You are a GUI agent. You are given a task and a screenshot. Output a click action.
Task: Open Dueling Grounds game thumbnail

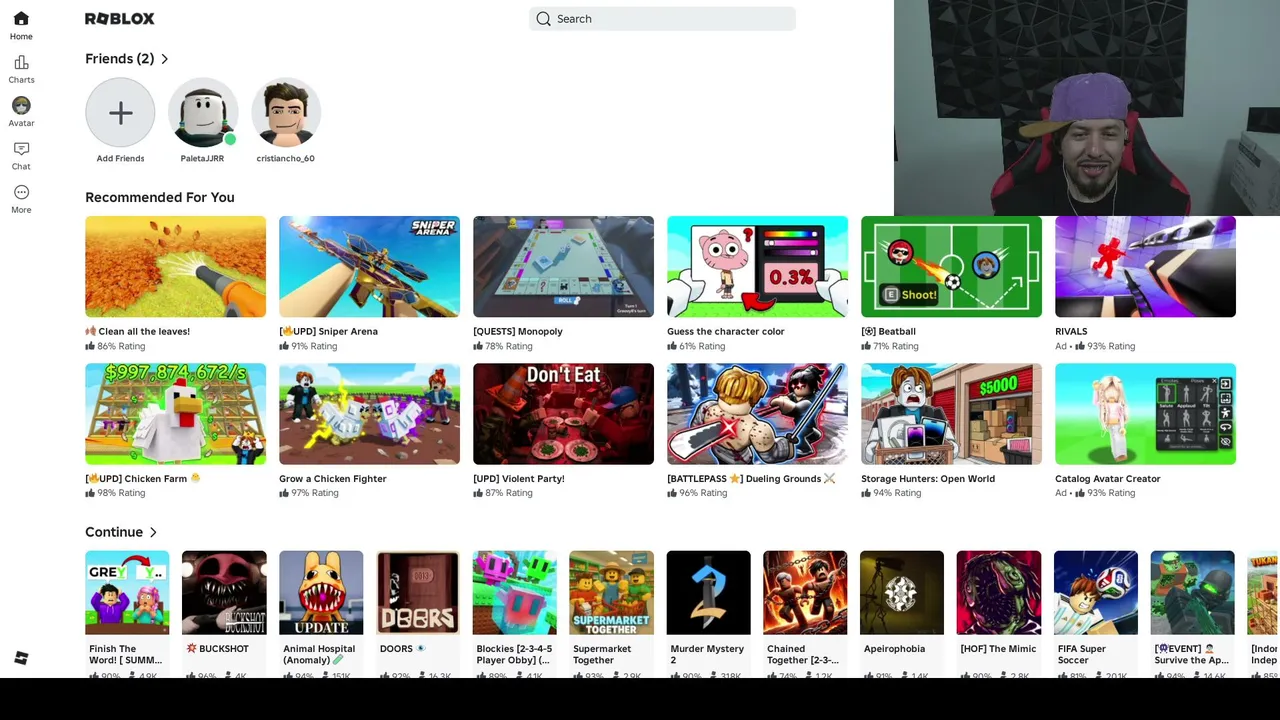757,414
